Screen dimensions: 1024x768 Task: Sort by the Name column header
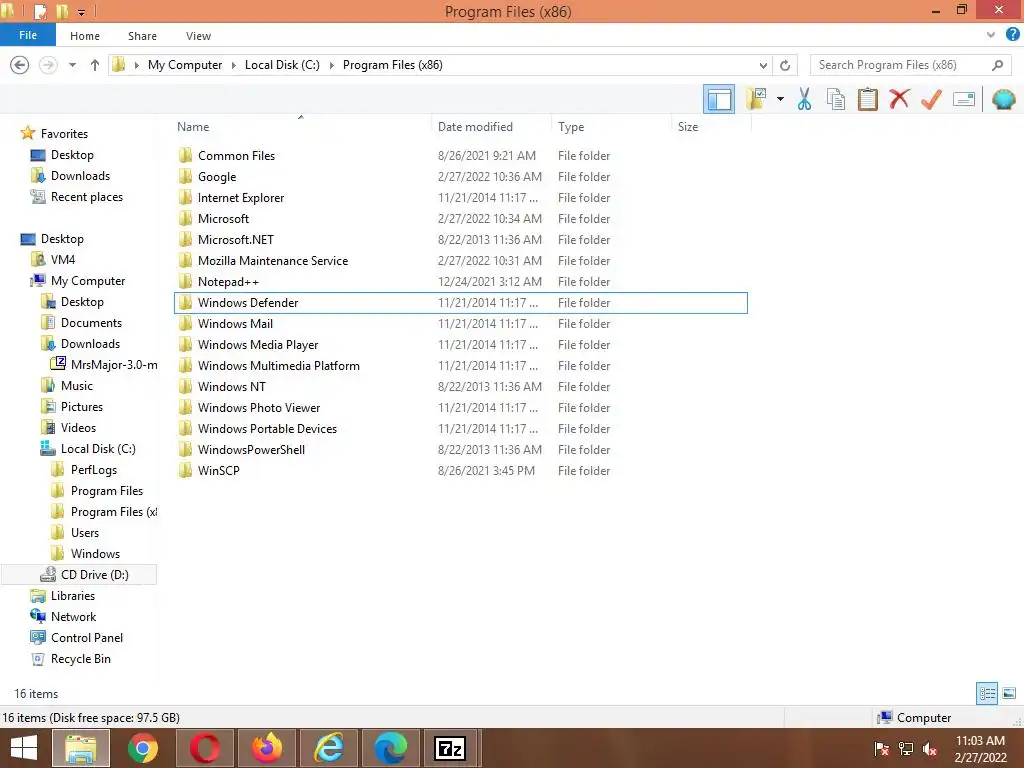[300, 127]
